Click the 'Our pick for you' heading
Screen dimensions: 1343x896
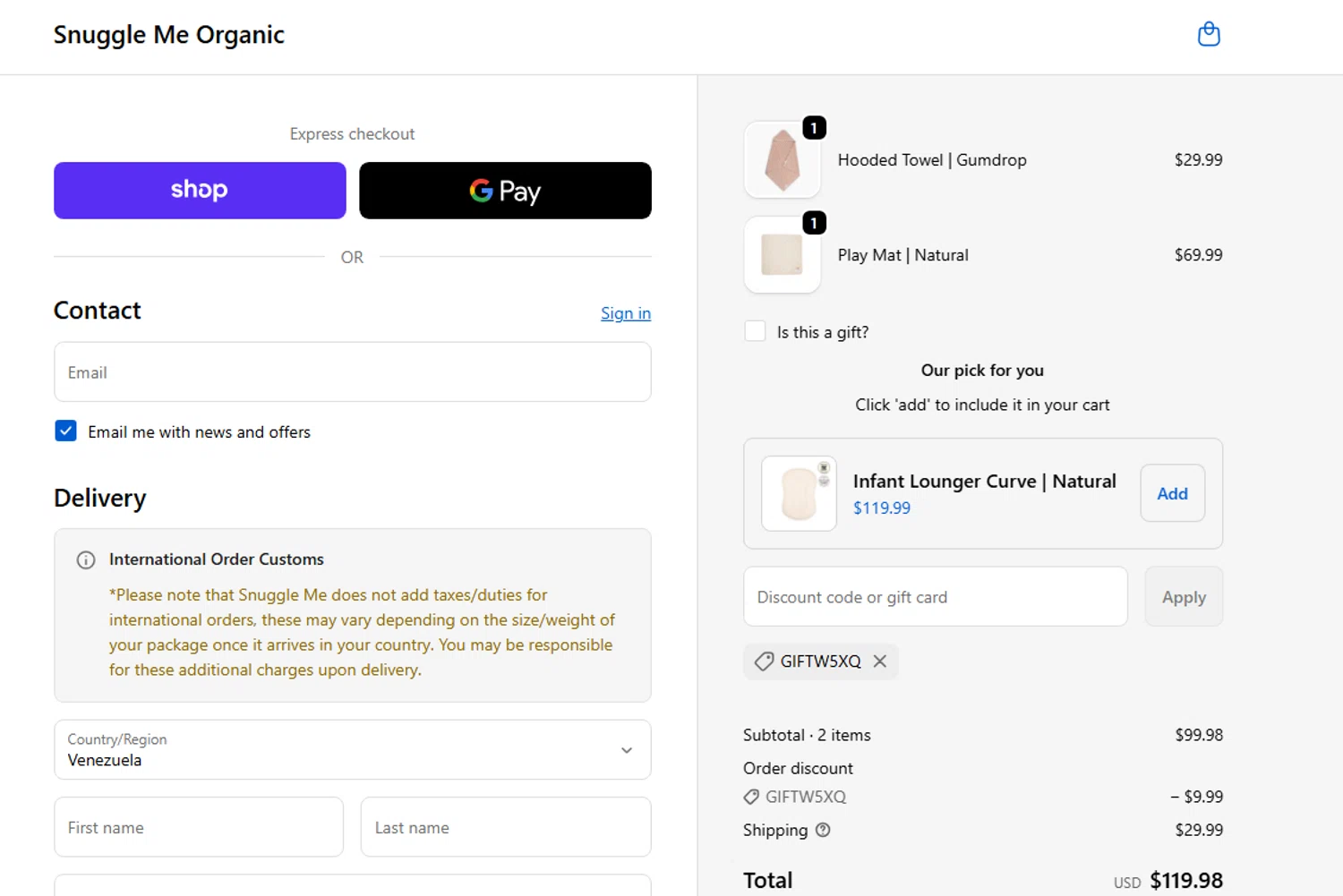(x=982, y=371)
